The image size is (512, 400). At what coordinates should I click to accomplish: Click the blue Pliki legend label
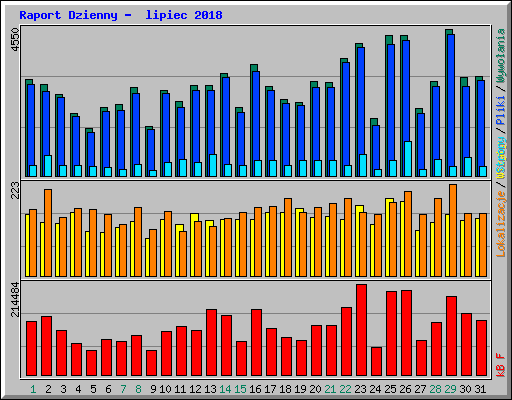coord(500,110)
